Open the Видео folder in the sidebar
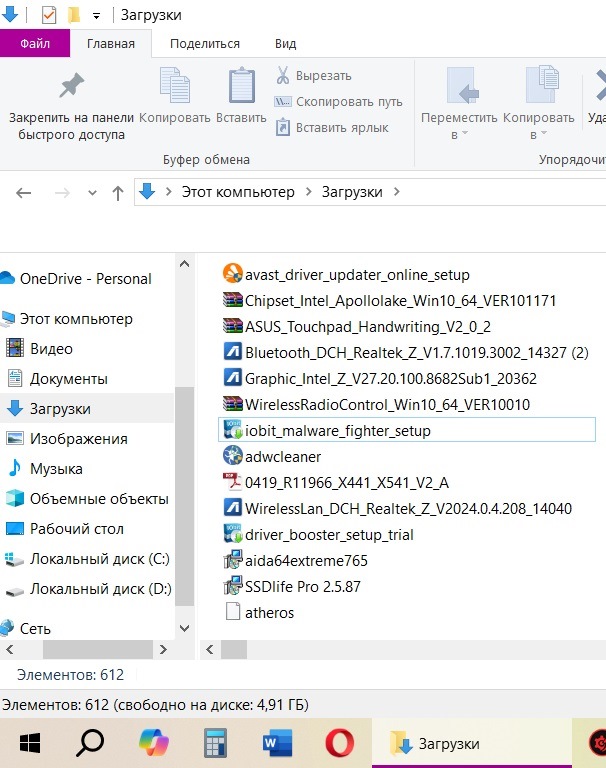Viewport: 606px width, 768px height. (39, 349)
